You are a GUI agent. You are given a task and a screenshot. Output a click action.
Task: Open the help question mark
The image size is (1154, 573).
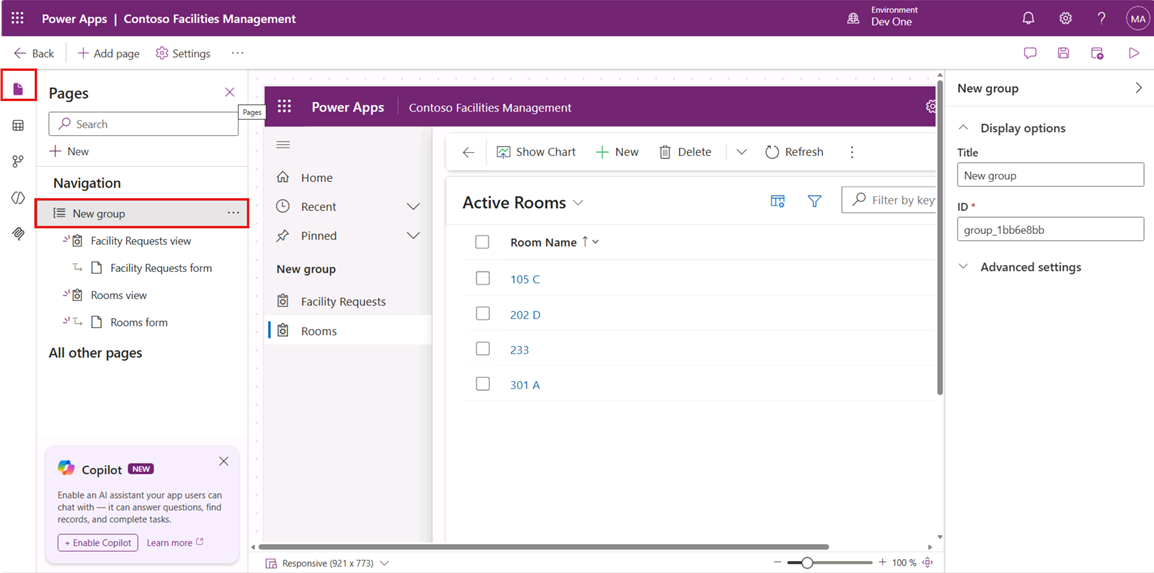pyautogui.click(x=1101, y=18)
